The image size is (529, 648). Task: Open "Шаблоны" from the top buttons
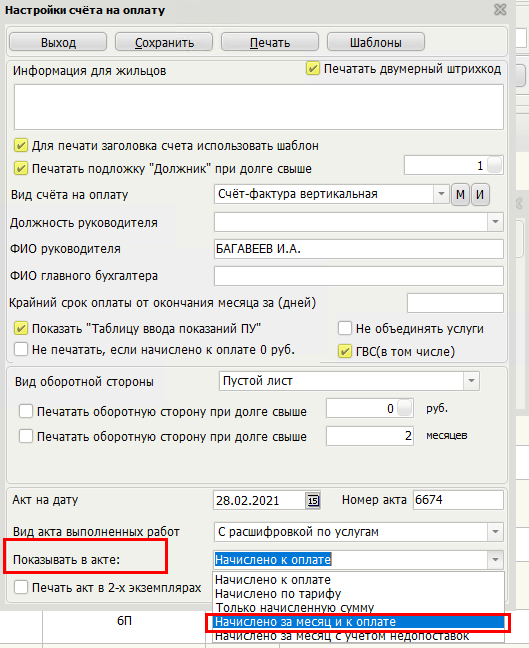376,43
